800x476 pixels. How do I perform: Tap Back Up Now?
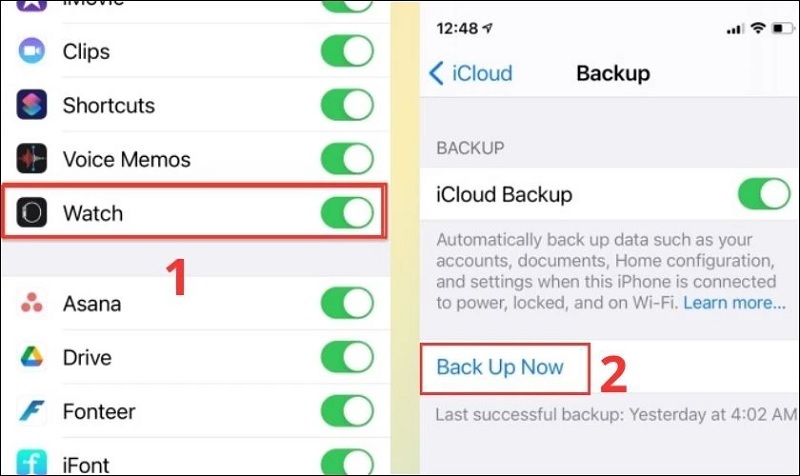point(500,367)
